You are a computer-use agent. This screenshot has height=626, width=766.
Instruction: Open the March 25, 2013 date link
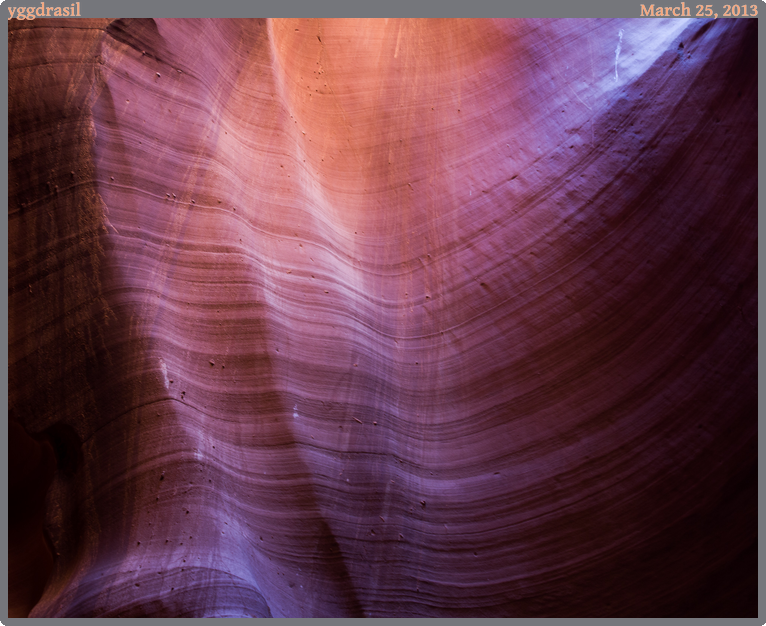point(698,10)
